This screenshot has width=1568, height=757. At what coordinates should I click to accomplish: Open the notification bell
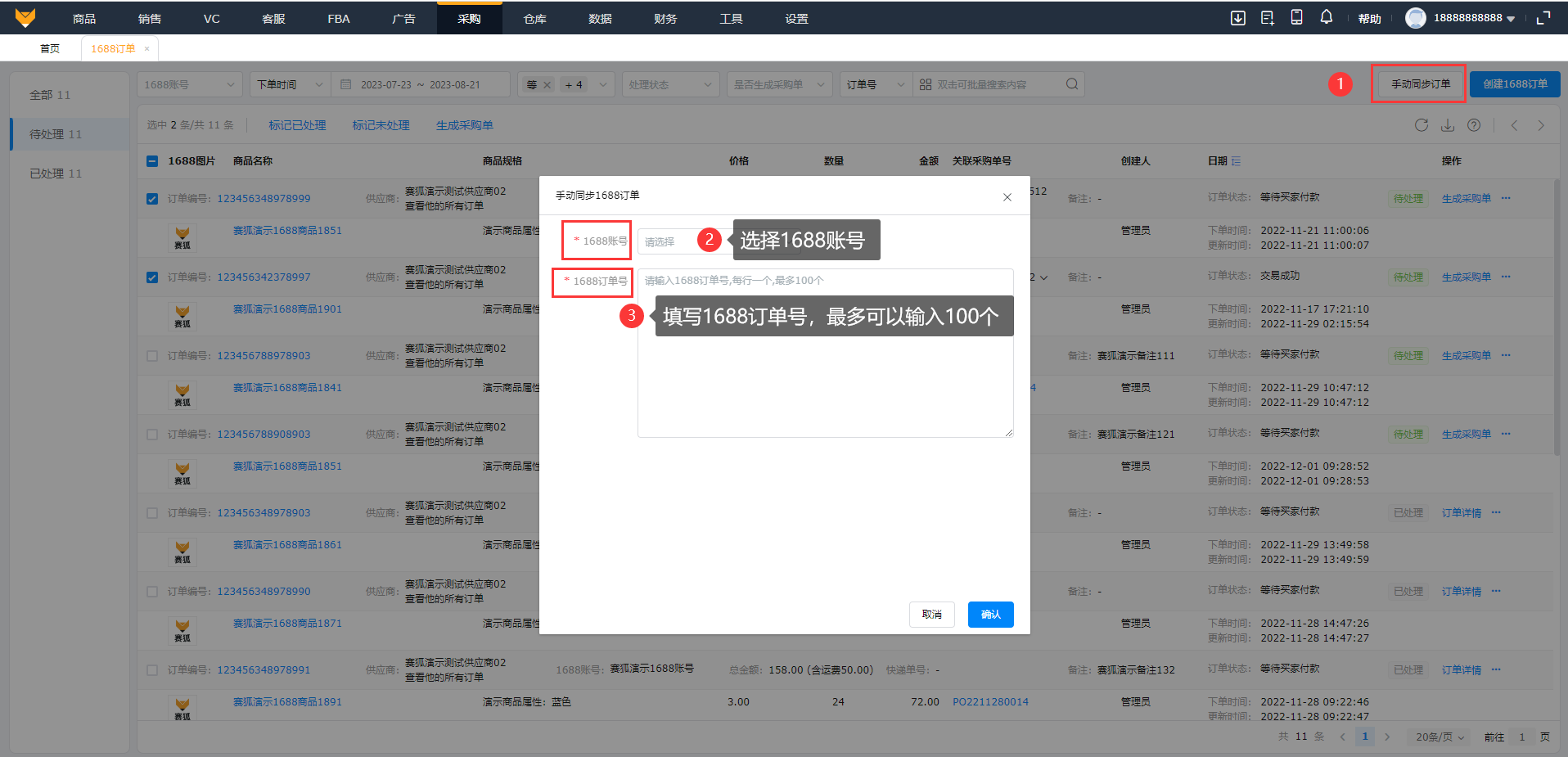(1327, 17)
